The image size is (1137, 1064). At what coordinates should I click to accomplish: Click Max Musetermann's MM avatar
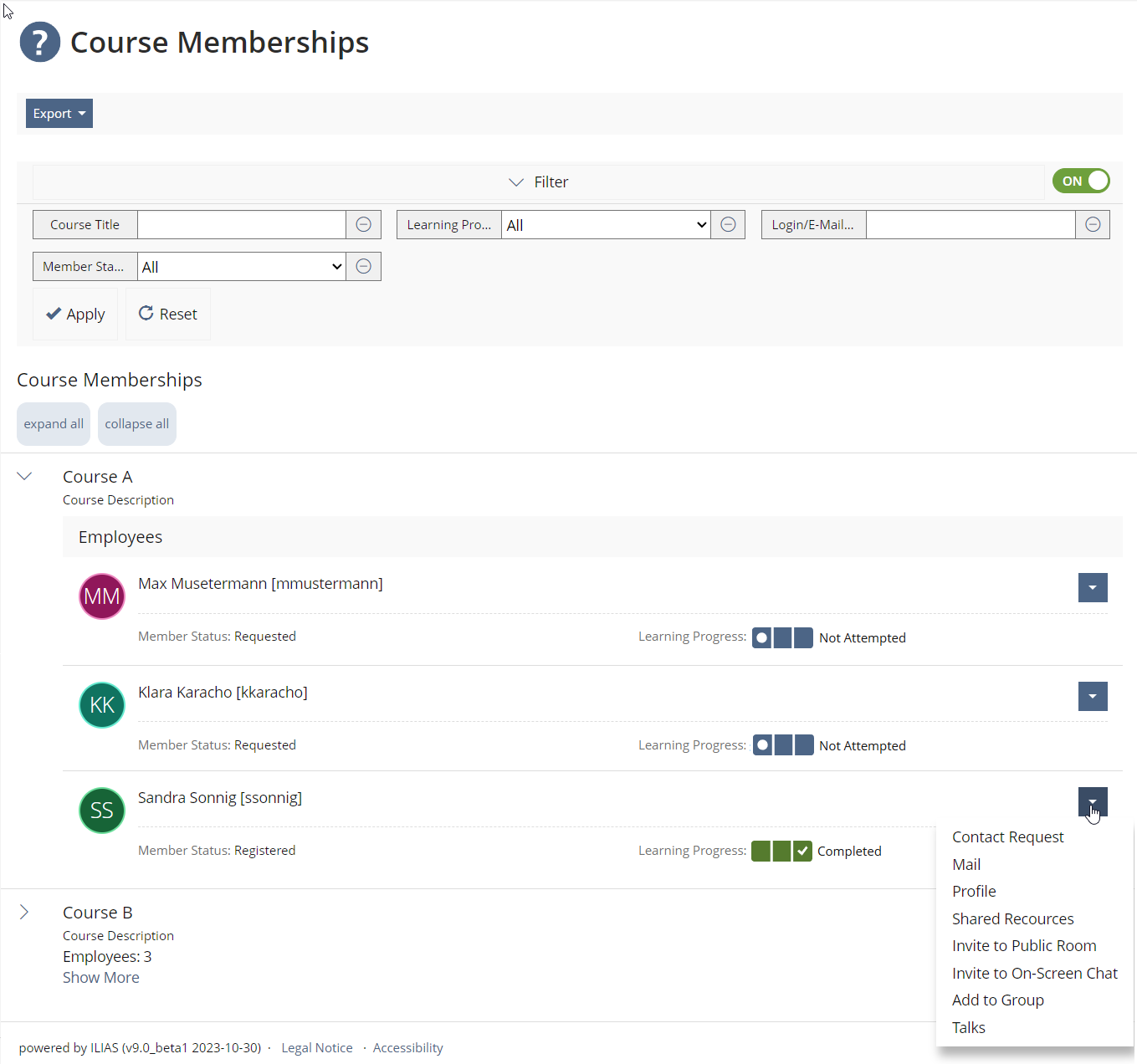click(102, 596)
